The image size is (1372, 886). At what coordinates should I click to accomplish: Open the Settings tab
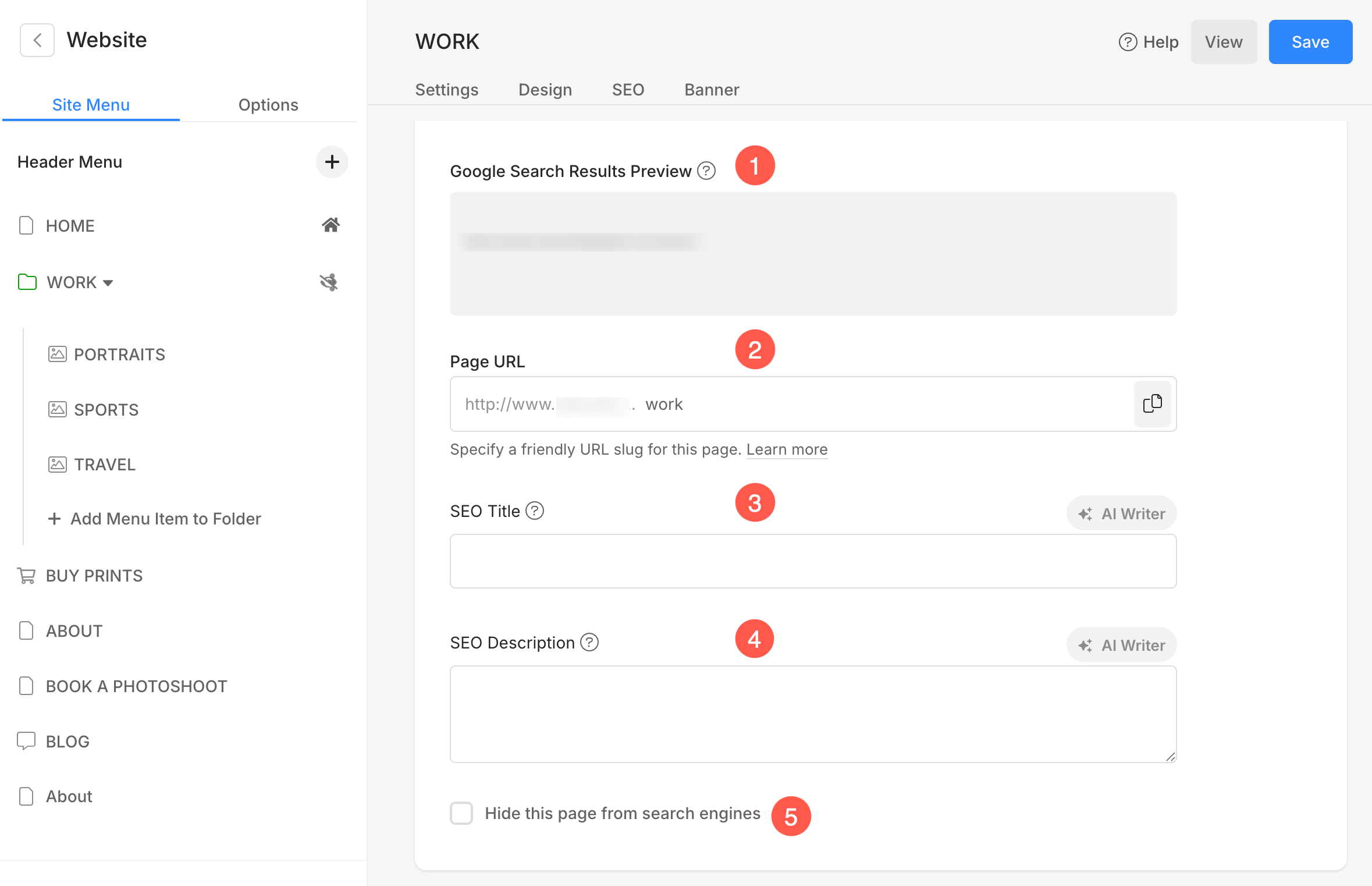click(447, 90)
